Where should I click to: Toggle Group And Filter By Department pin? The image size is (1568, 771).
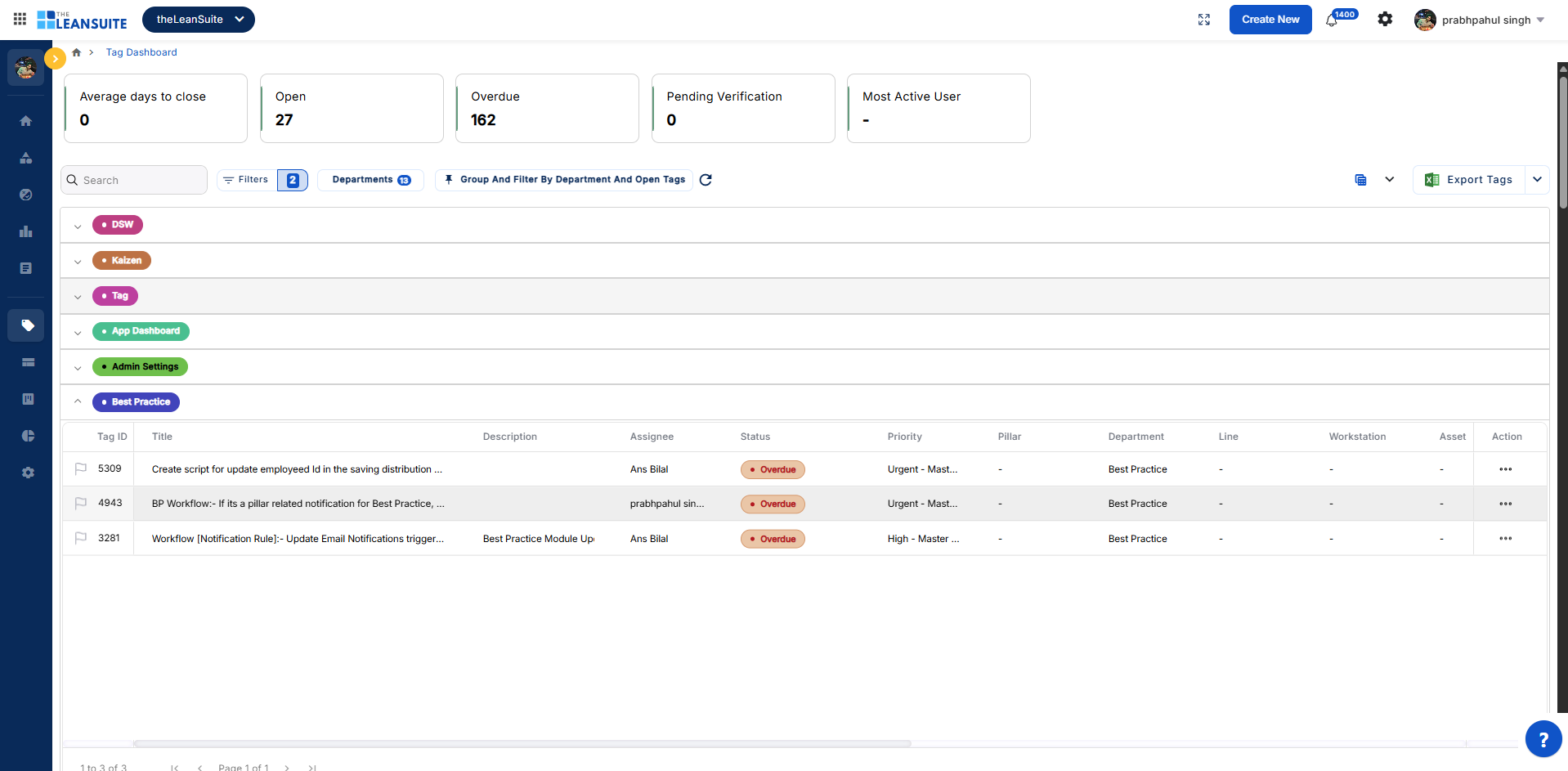[x=564, y=180]
